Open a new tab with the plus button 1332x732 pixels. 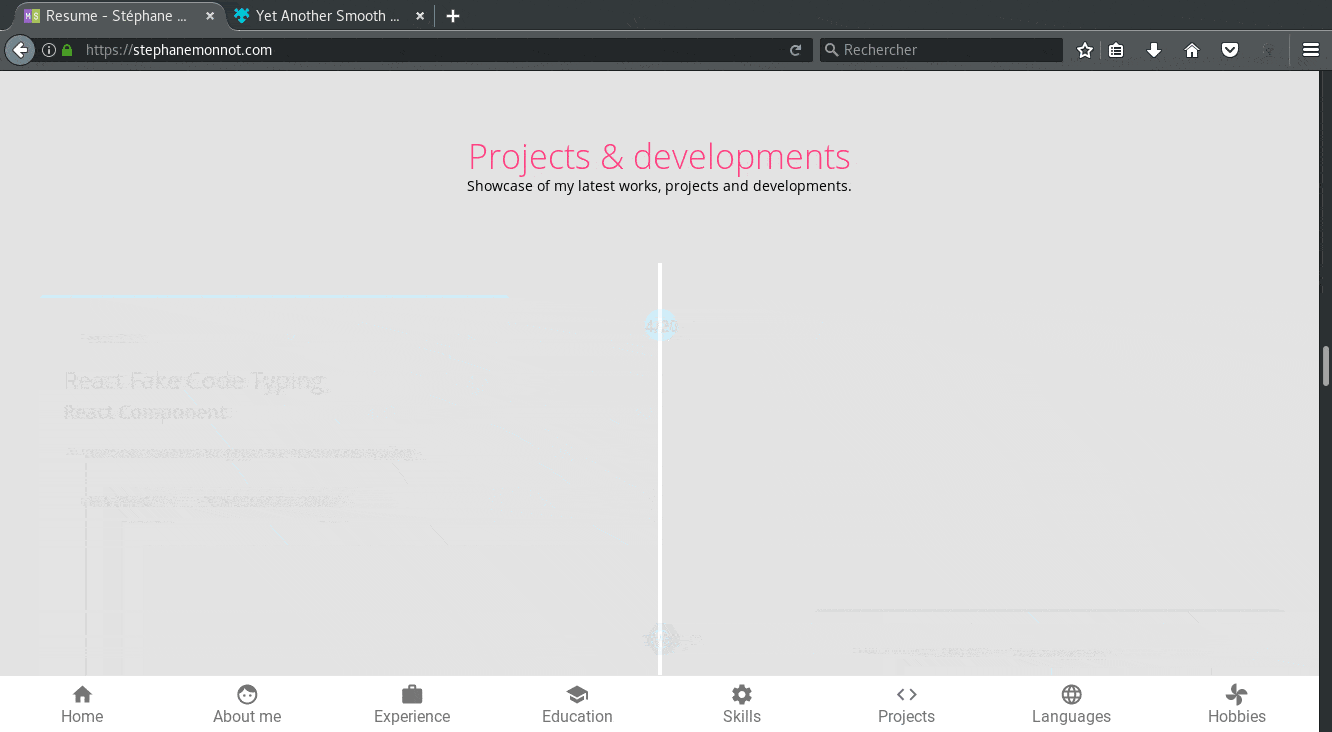(x=453, y=16)
